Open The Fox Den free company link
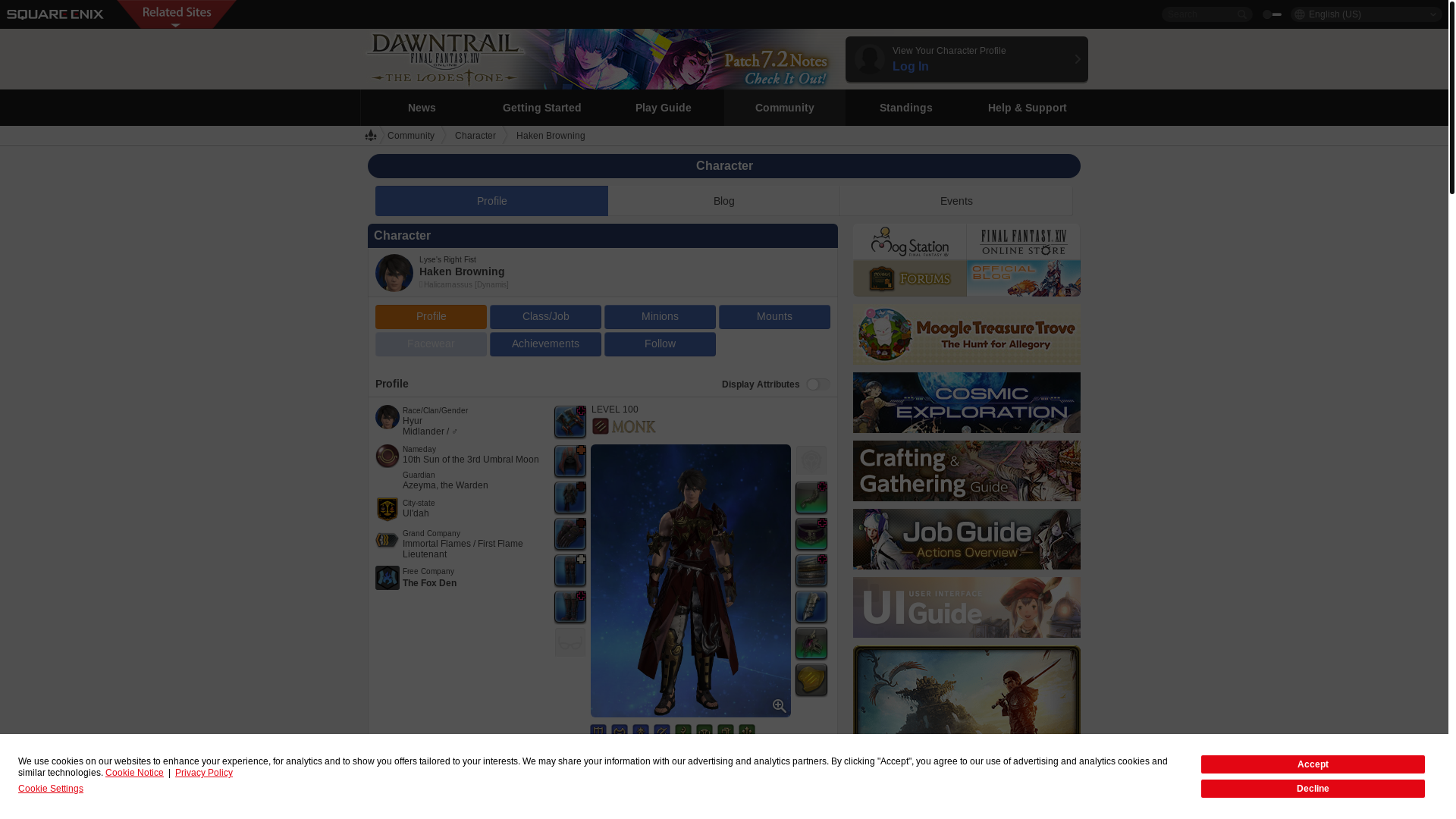 coord(429,583)
